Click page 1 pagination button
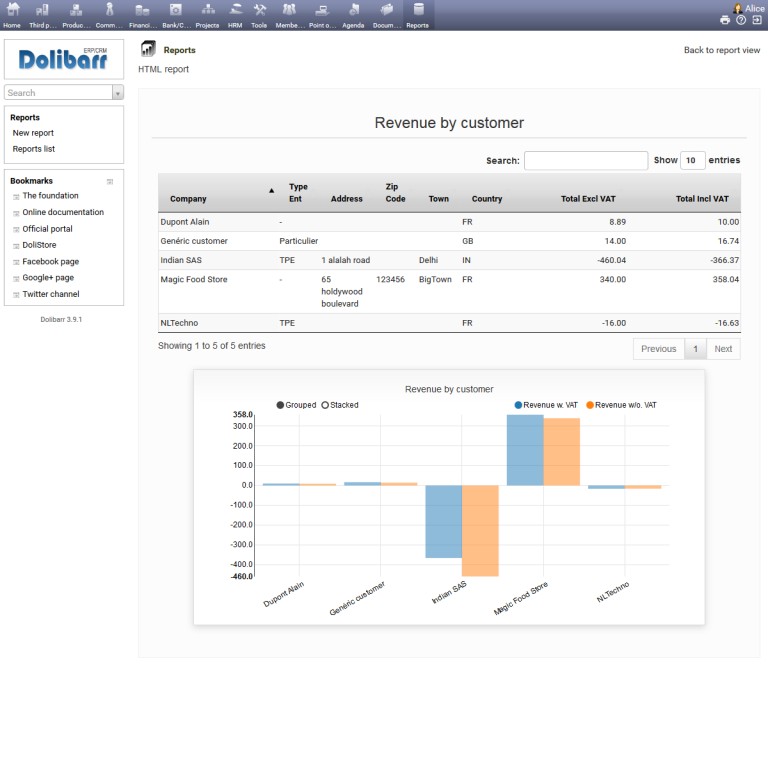This screenshot has width=768, height=768. coord(695,349)
